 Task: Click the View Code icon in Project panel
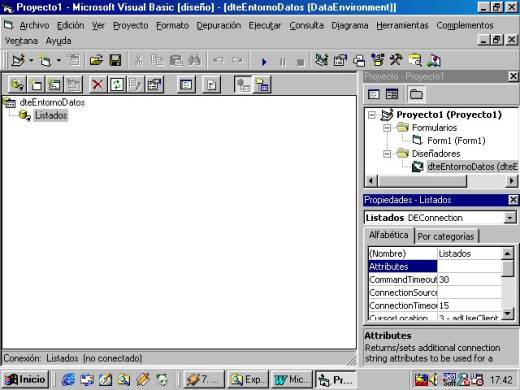(x=374, y=94)
